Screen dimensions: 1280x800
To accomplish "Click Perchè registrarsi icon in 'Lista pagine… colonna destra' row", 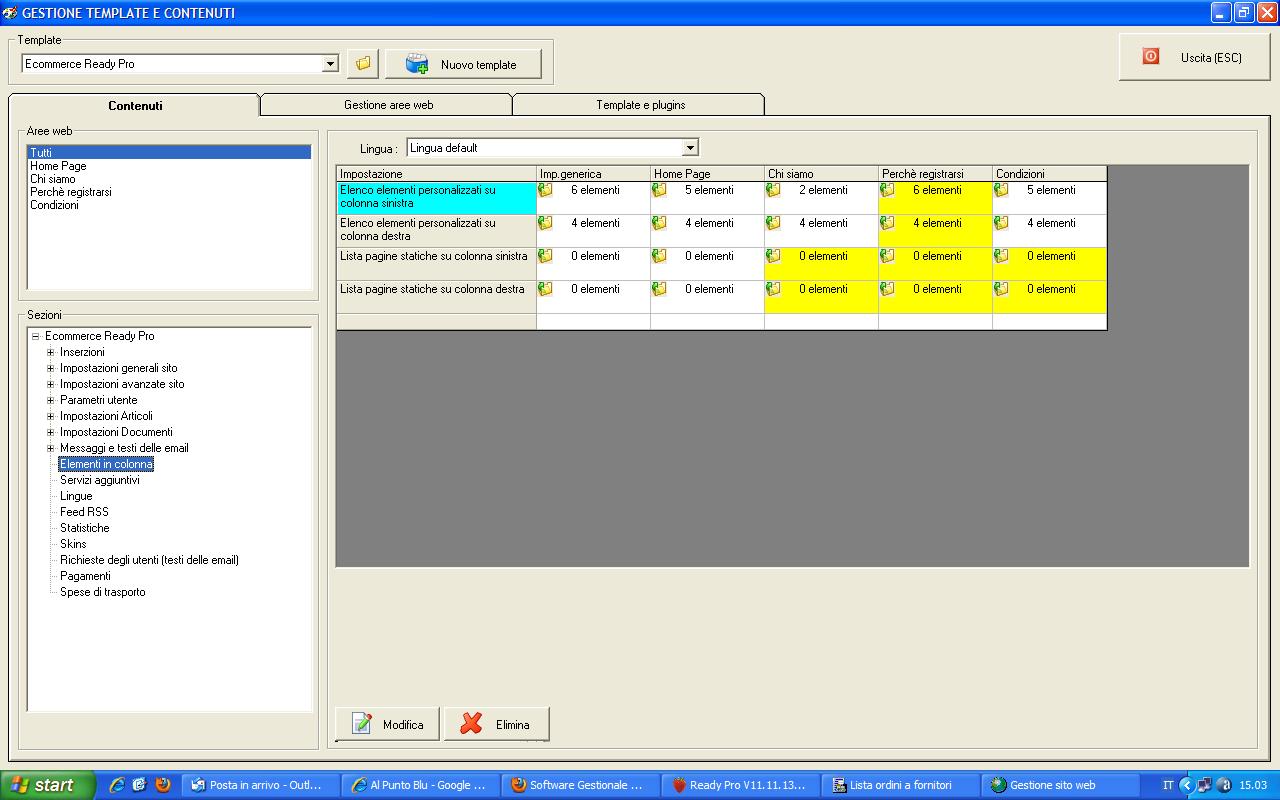I will pyautogui.click(x=887, y=289).
